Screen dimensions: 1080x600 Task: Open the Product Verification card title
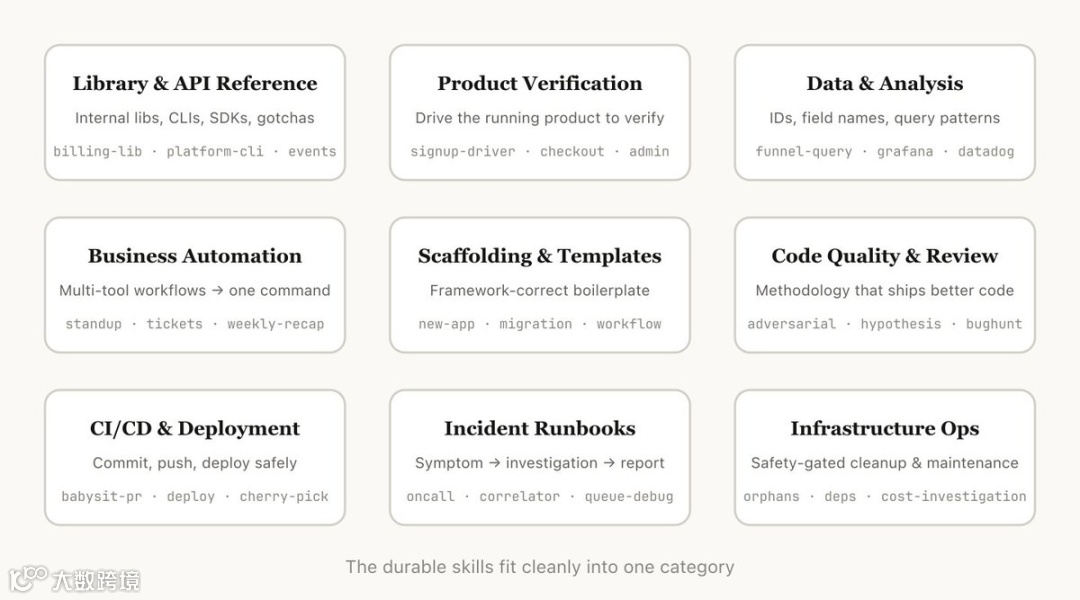click(x=540, y=83)
